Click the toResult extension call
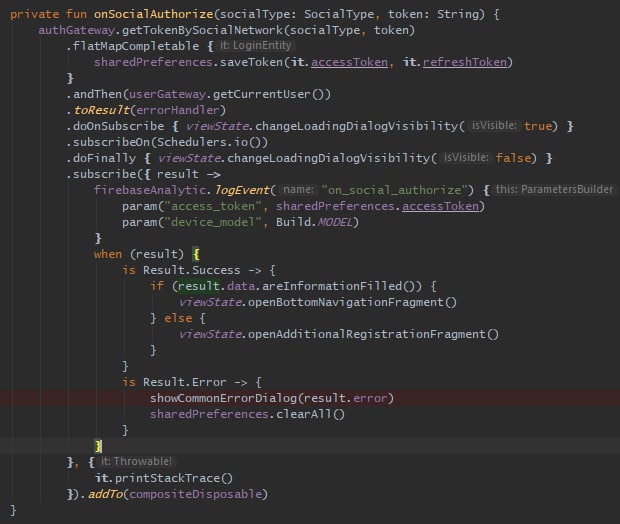620x524 pixels. coord(102,110)
